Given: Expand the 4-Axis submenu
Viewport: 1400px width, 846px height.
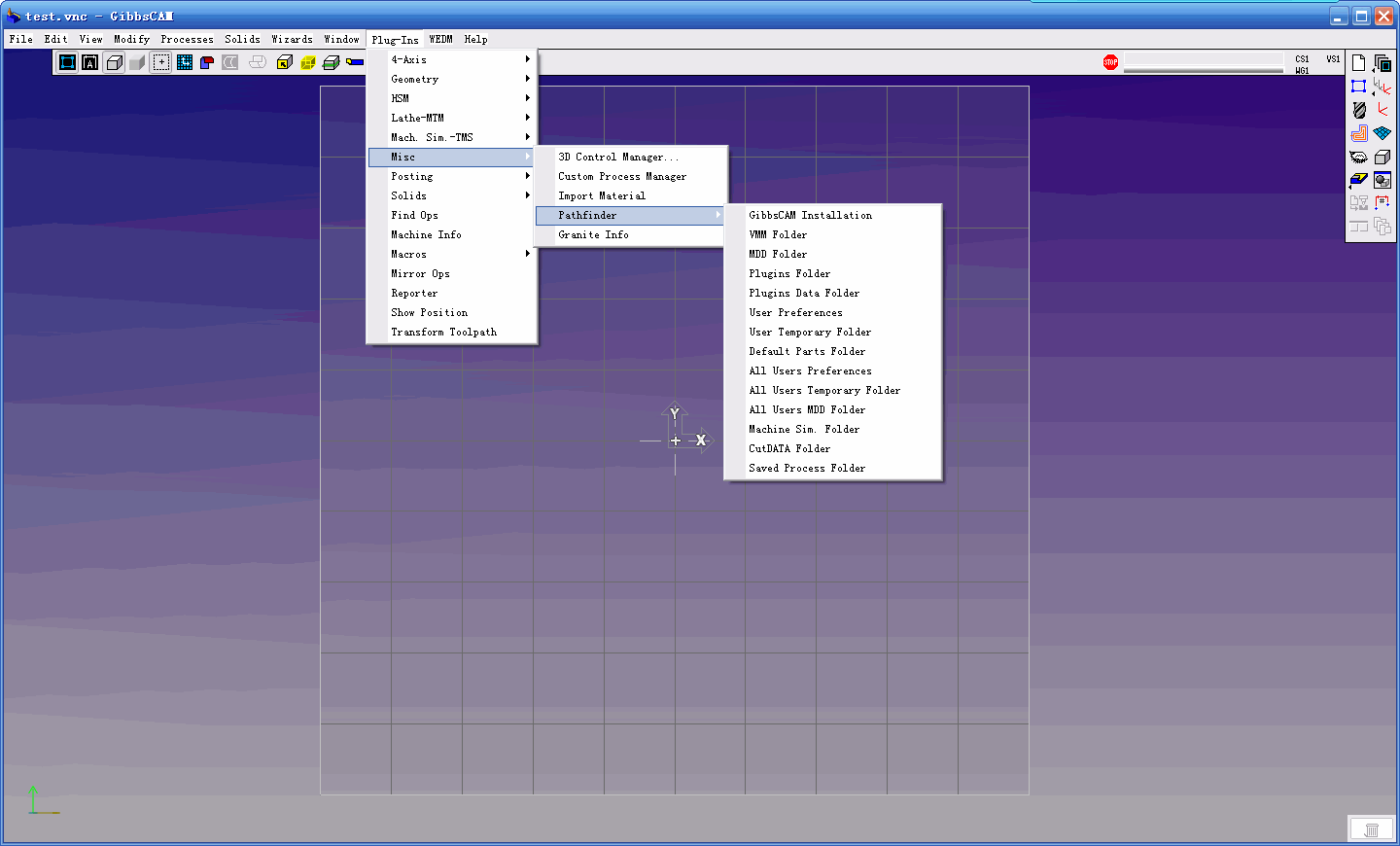Looking at the screenshot, I should pyautogui.click(x=452, y=59).
